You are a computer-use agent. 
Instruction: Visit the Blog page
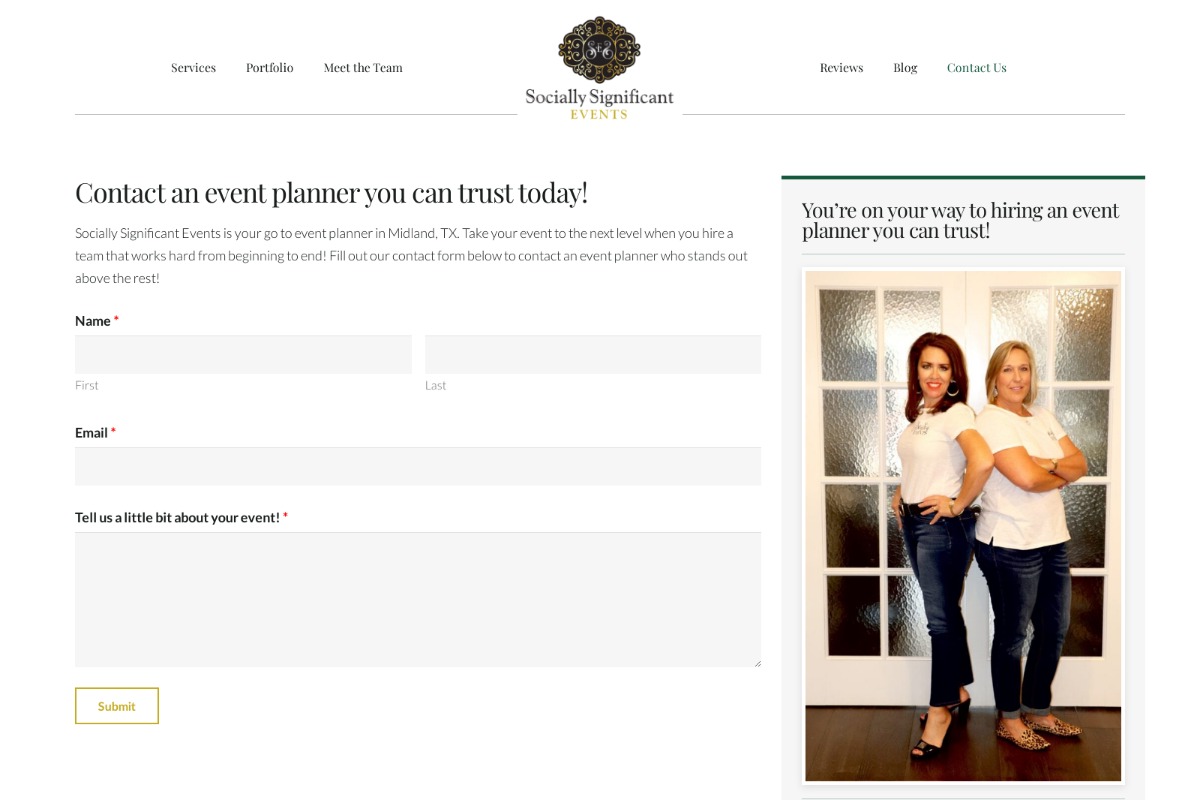[x=905, y=68]
